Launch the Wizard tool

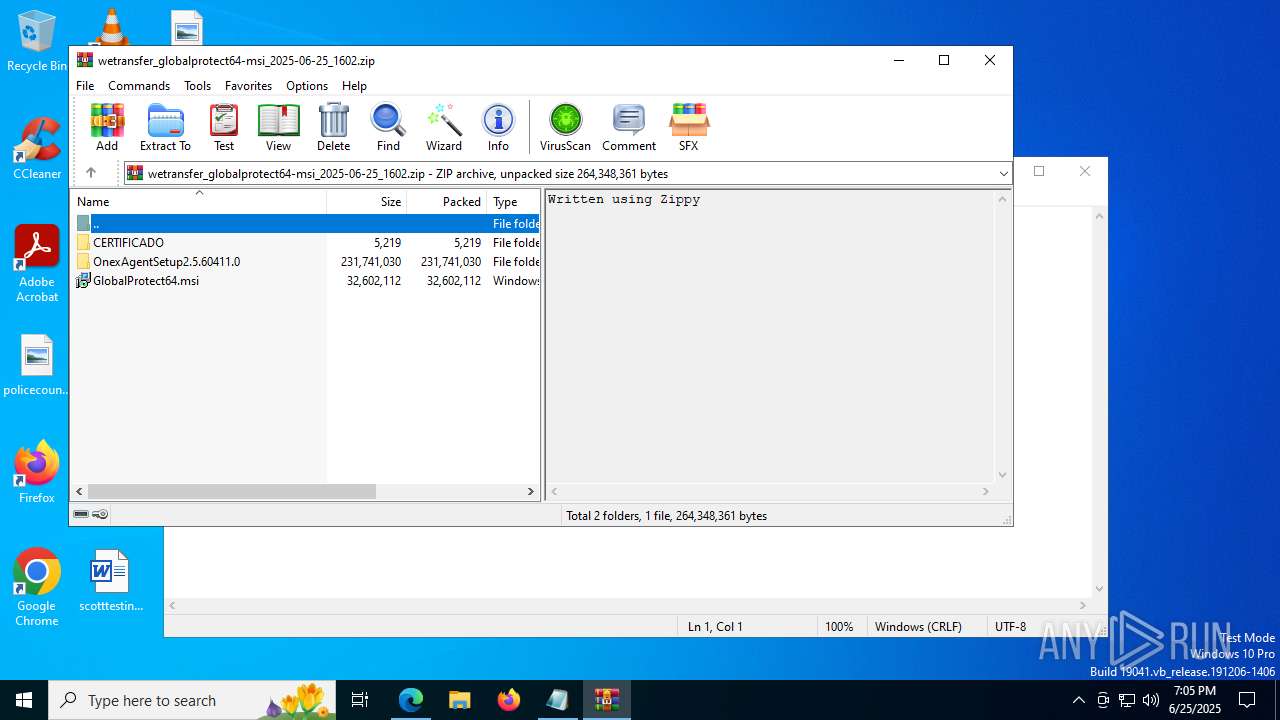coord(444,127)
